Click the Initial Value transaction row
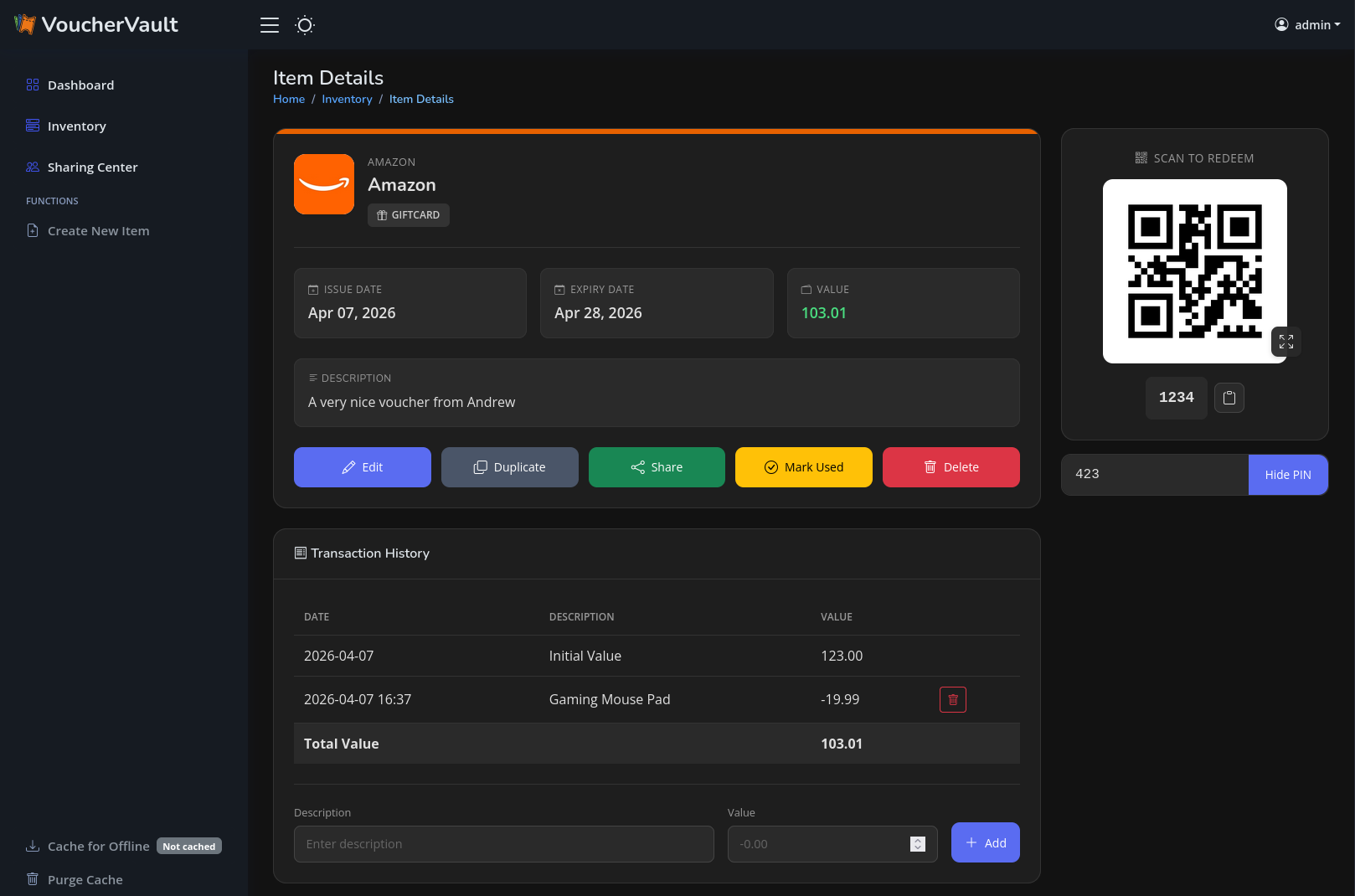1355x896 pixels. tap(657, 656)
